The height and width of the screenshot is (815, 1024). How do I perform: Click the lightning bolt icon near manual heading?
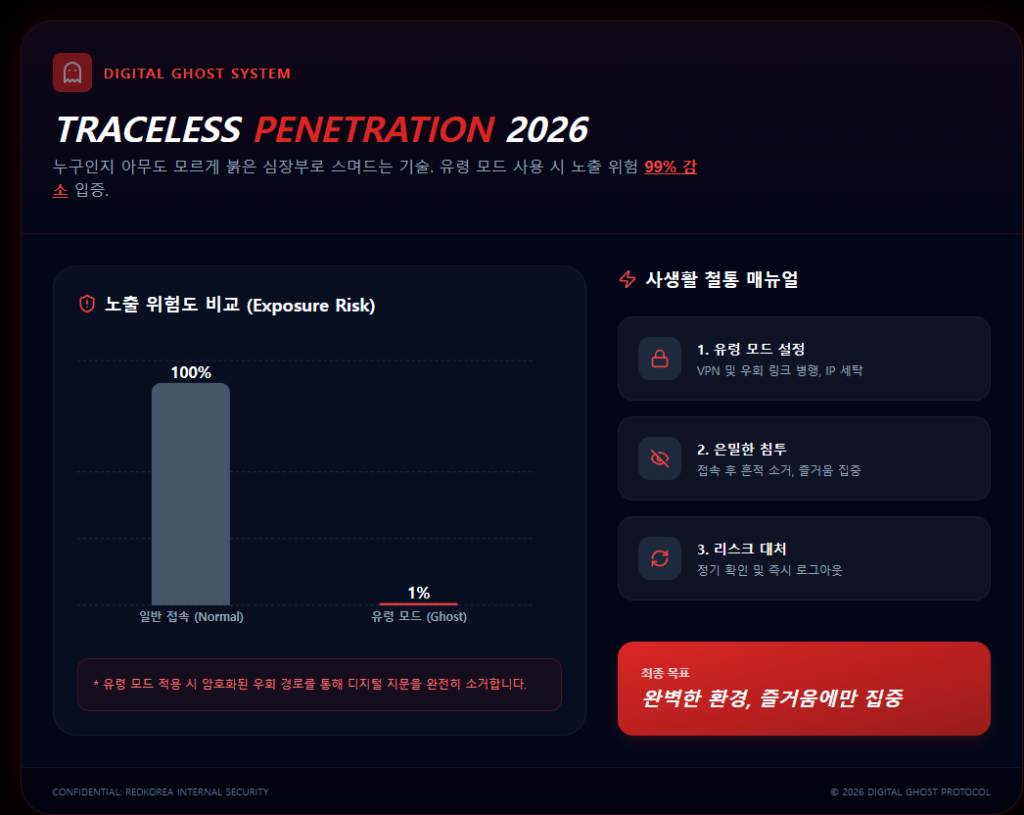click(628, 279)
